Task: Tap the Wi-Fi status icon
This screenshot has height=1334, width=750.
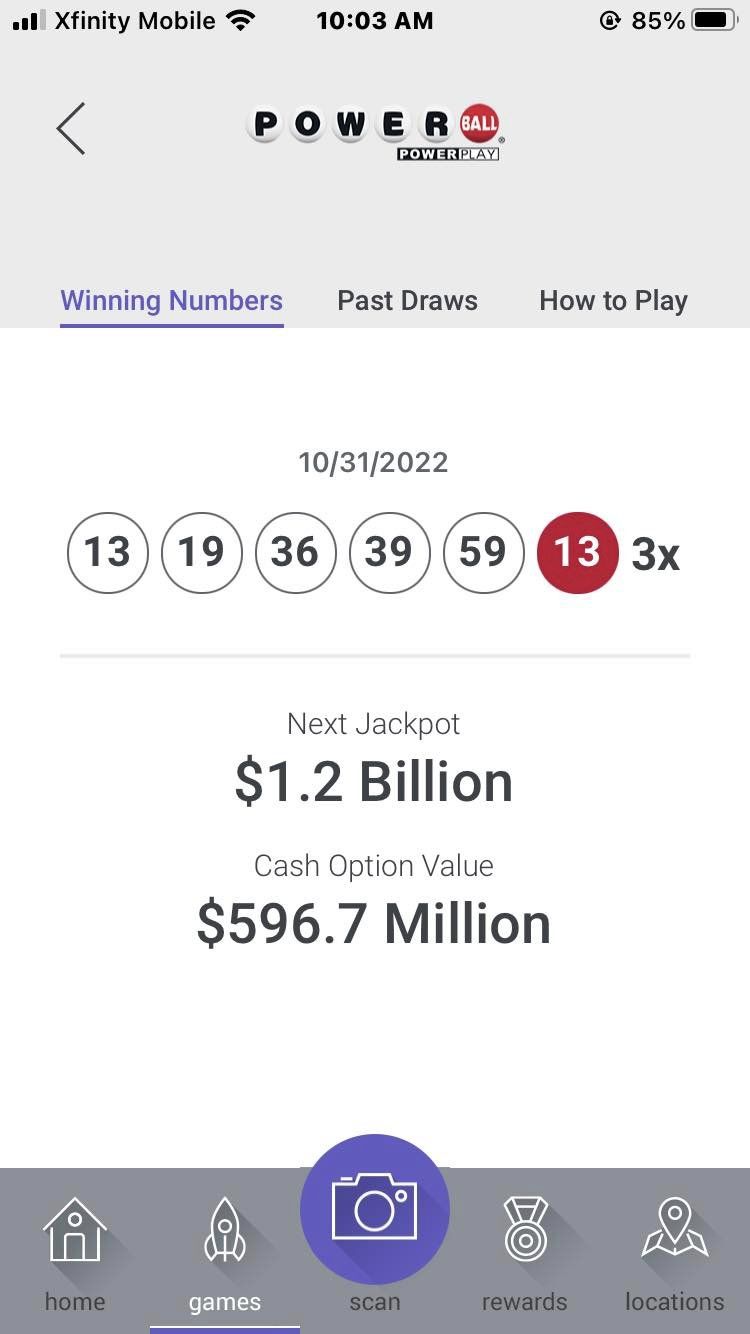Action: point(241,21)
